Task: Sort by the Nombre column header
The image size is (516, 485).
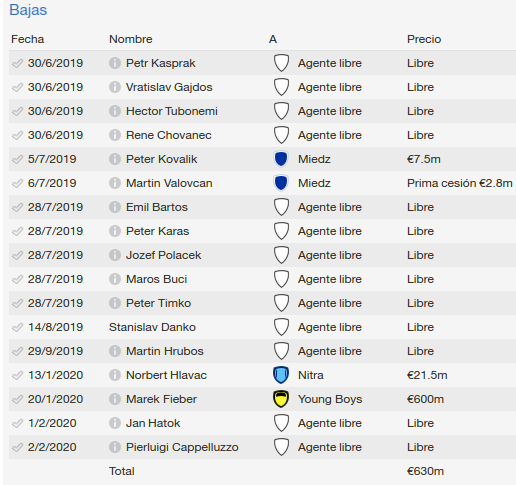Action: tap(131, 39)
